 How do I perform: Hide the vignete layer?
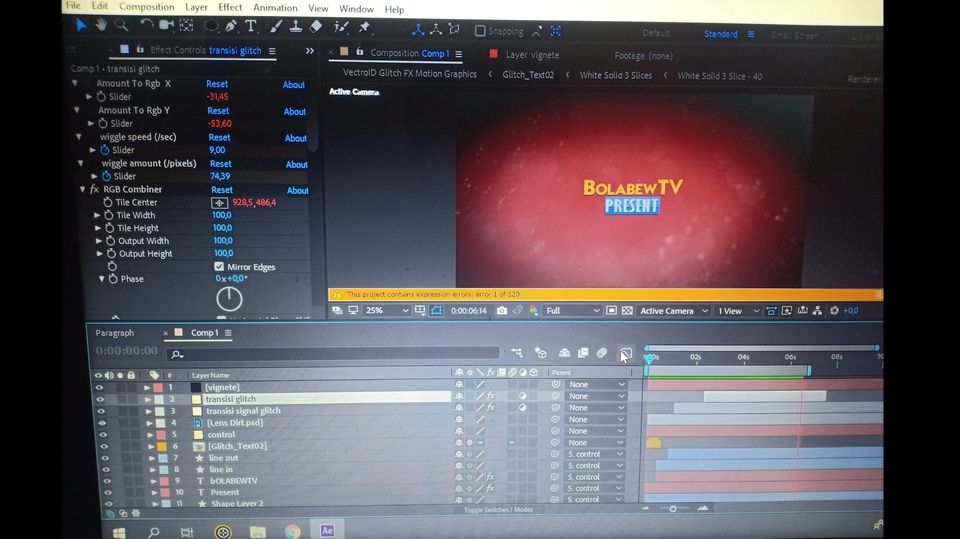(x=99, y=387)
